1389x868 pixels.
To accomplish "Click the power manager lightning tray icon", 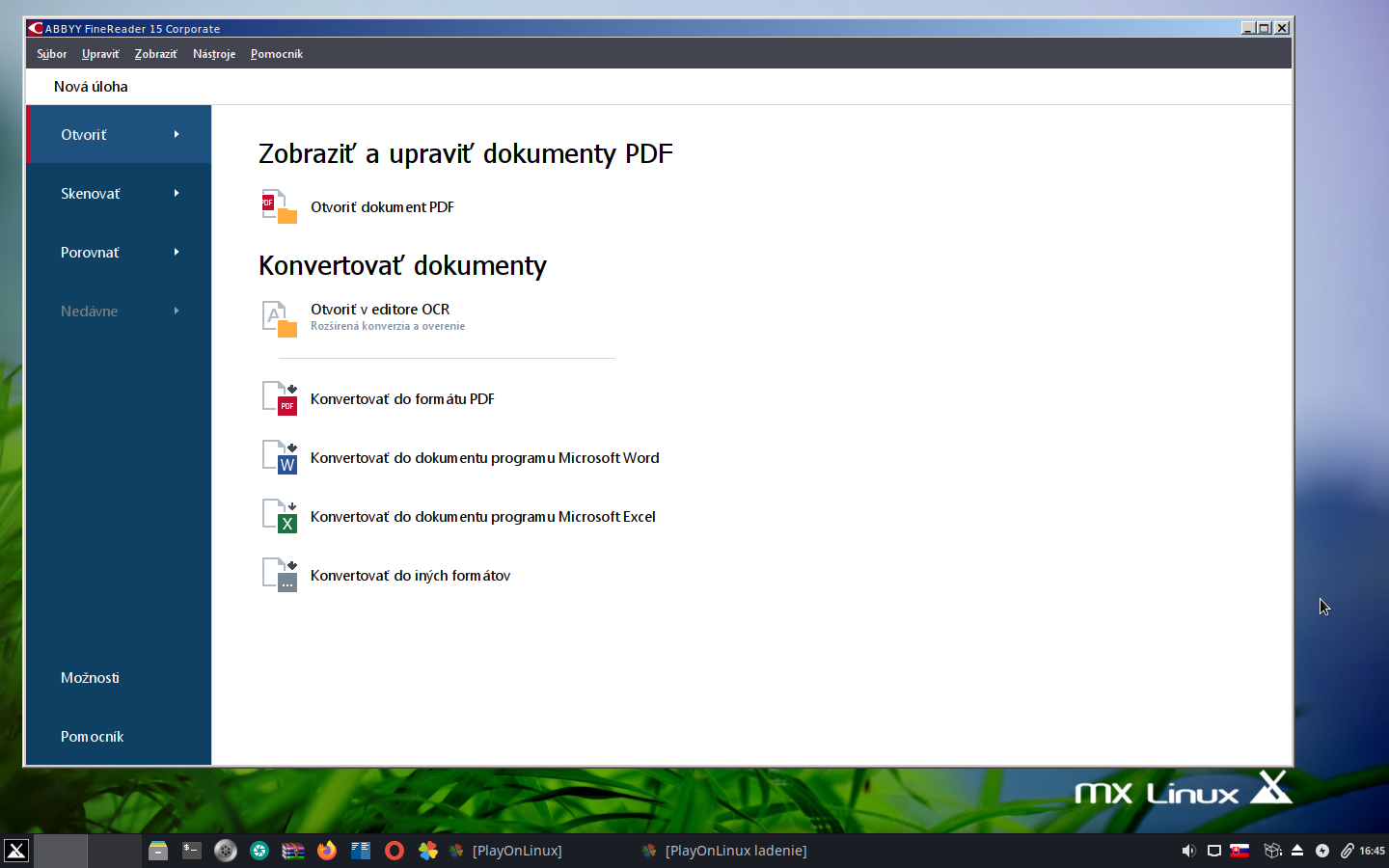I will tap(1322, 851).
